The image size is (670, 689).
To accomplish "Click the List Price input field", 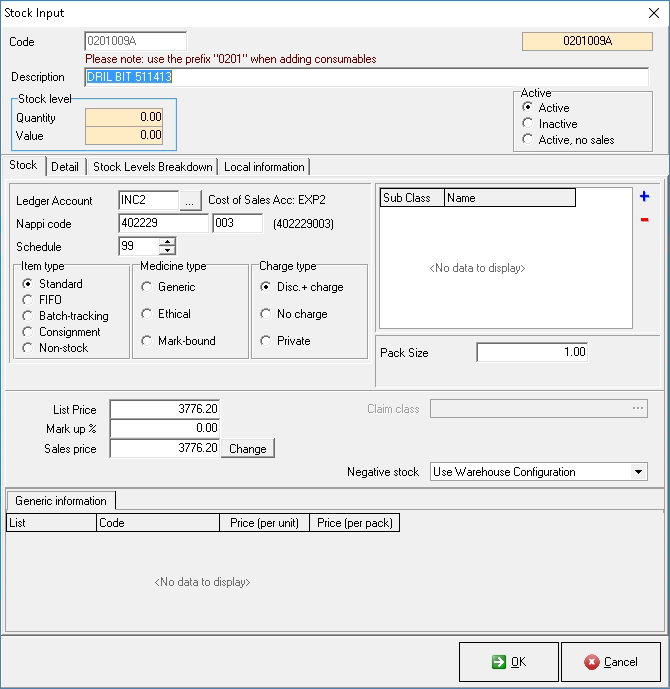I will (x=165, y=409).
